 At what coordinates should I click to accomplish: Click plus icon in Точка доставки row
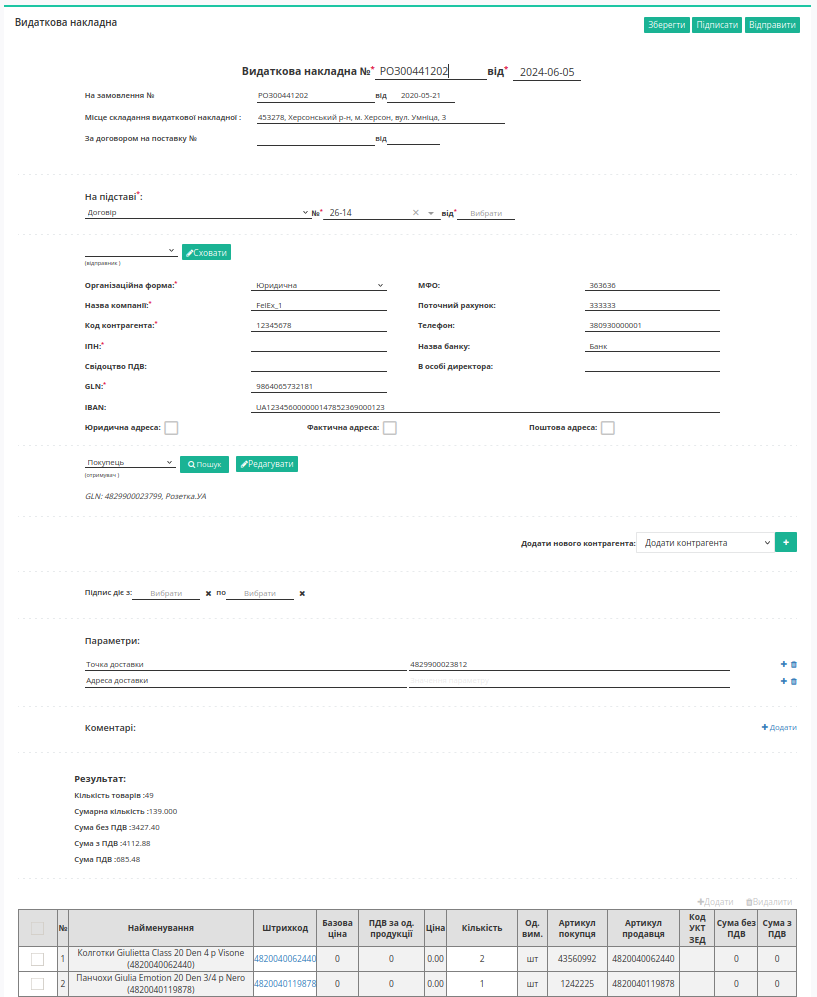coord(783,664)
